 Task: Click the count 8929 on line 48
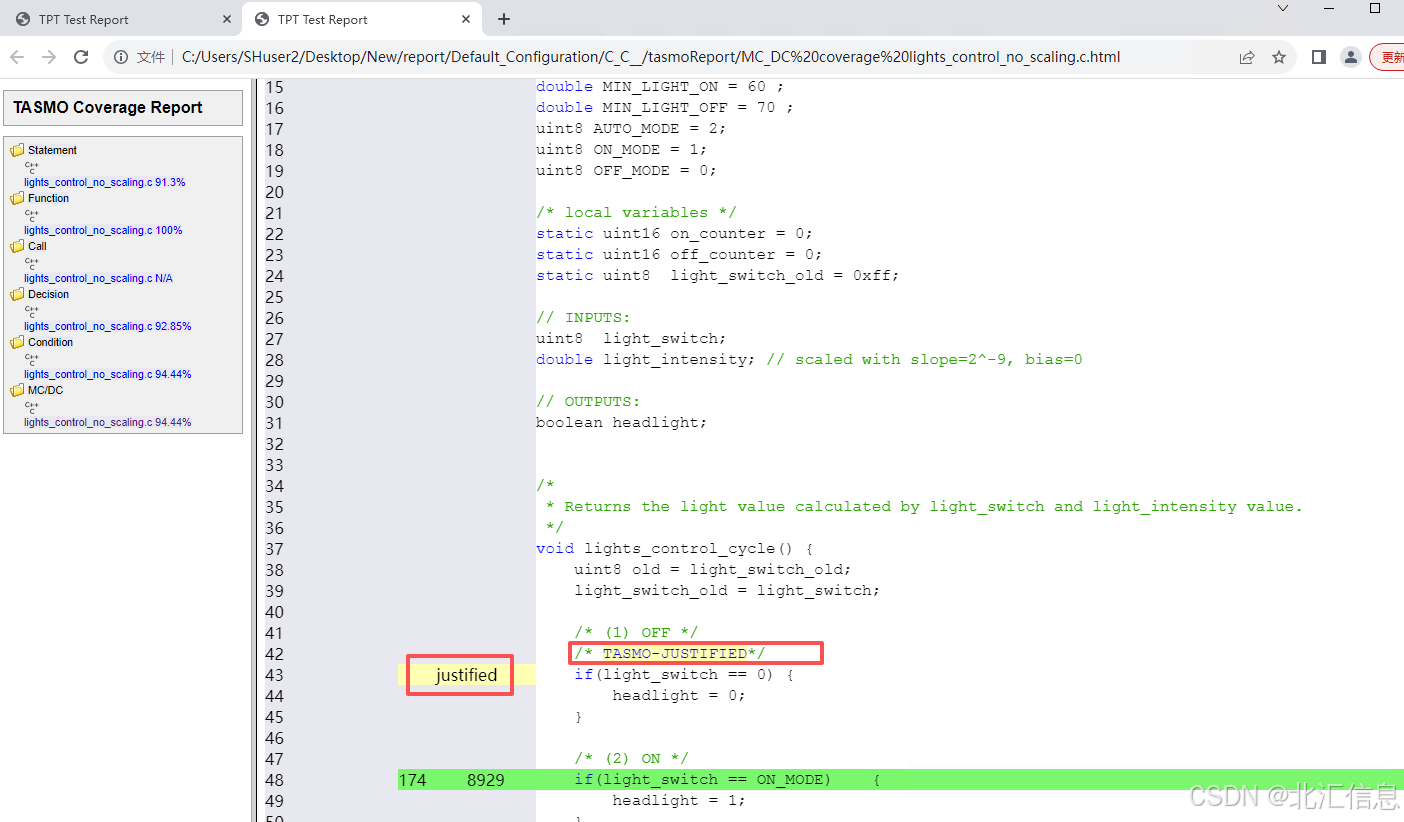[485, 780]
